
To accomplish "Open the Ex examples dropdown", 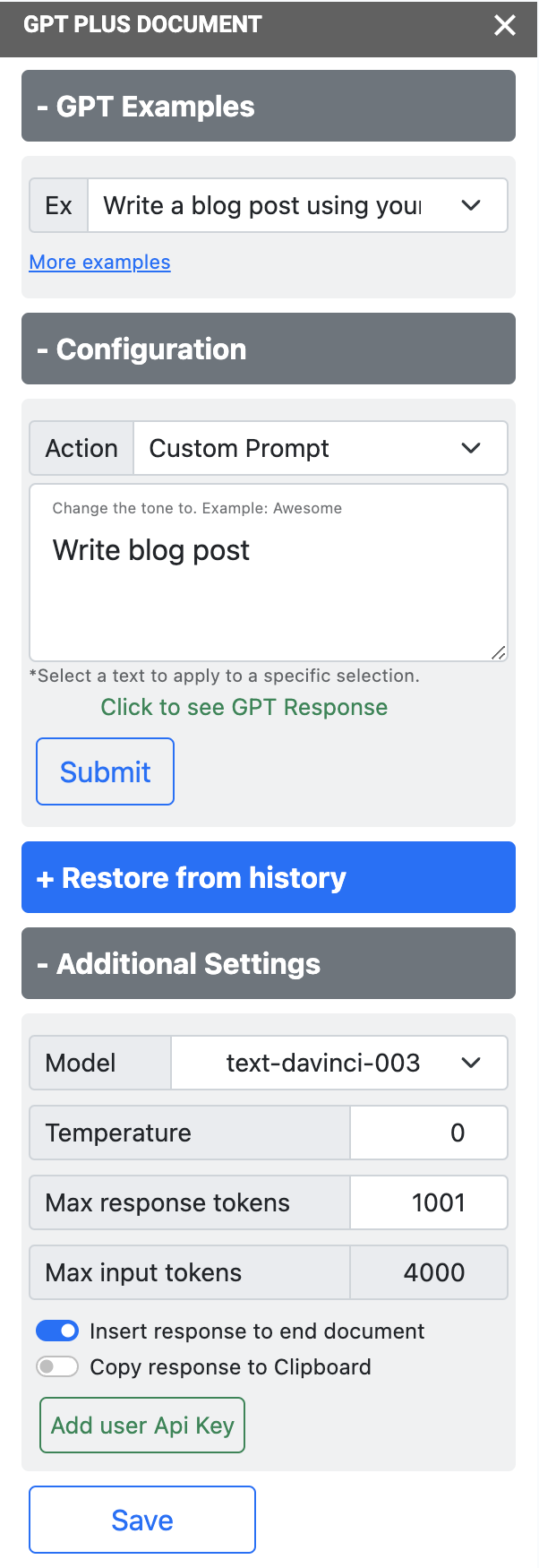I will 470,205.
